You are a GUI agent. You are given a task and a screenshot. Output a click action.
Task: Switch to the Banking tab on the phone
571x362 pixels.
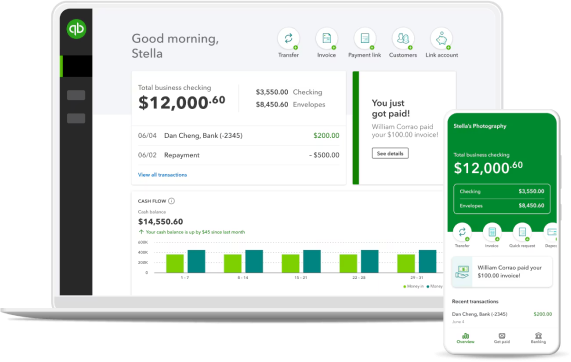538,338
